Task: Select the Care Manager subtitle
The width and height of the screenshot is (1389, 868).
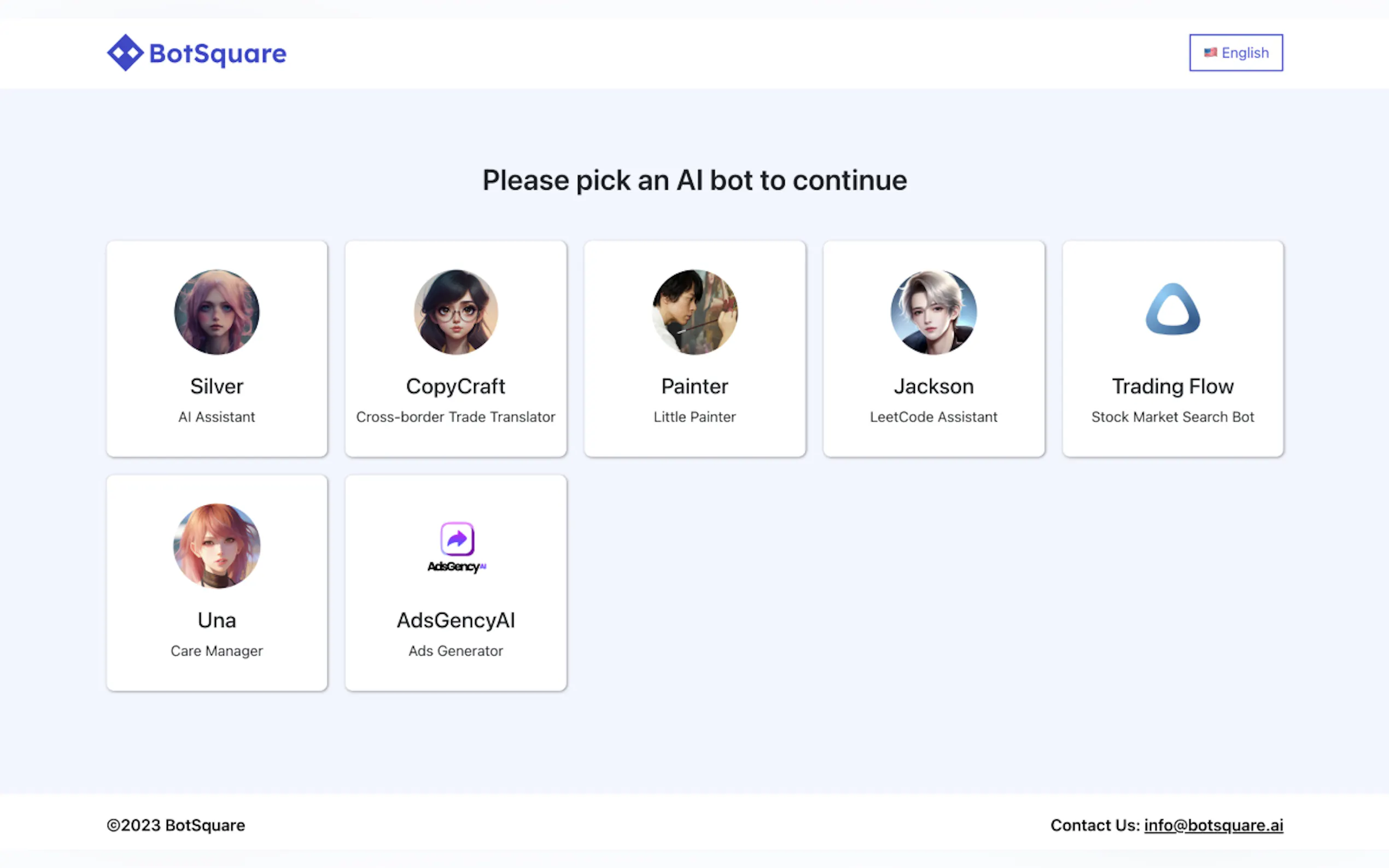Action: (x=217, y=651)
